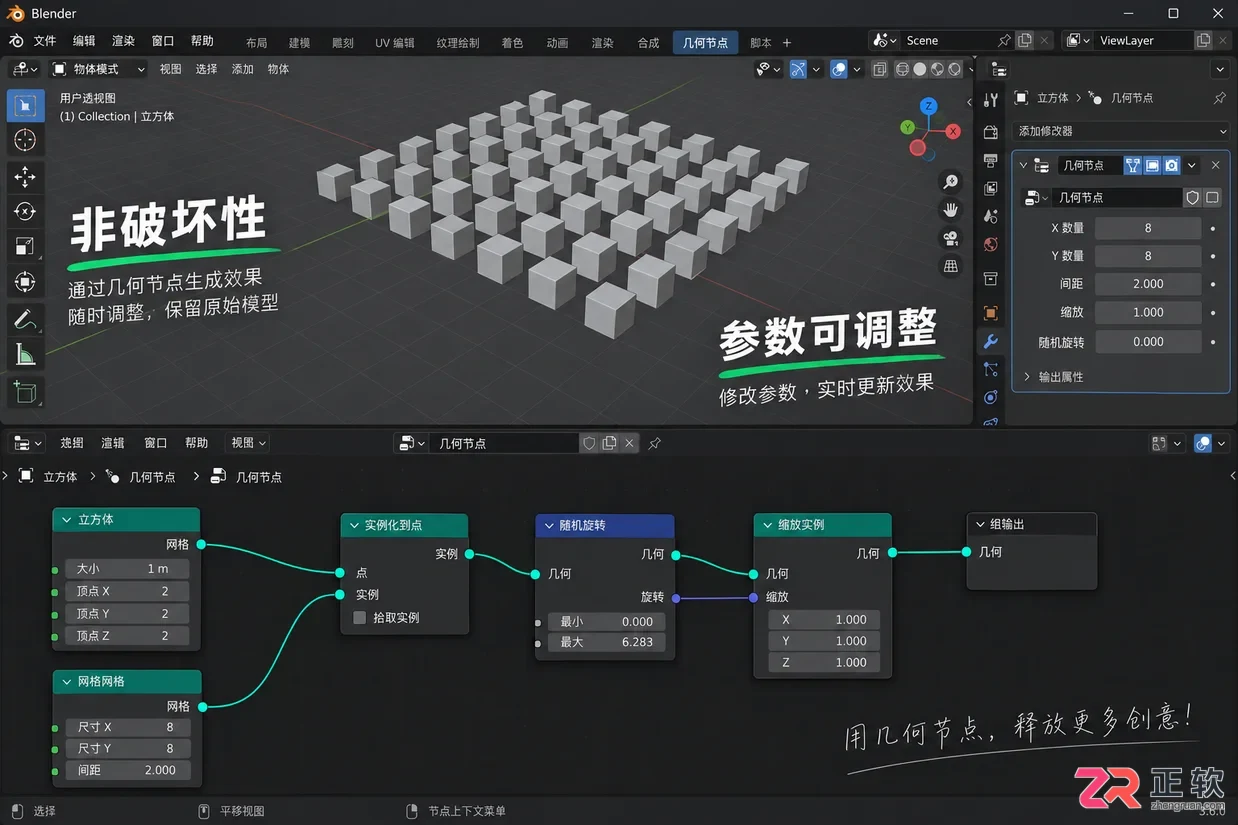Viewport: 1238px width, 825px height.
Task: Open the node editor 视图 dropdown
Action: click(249, 443)
